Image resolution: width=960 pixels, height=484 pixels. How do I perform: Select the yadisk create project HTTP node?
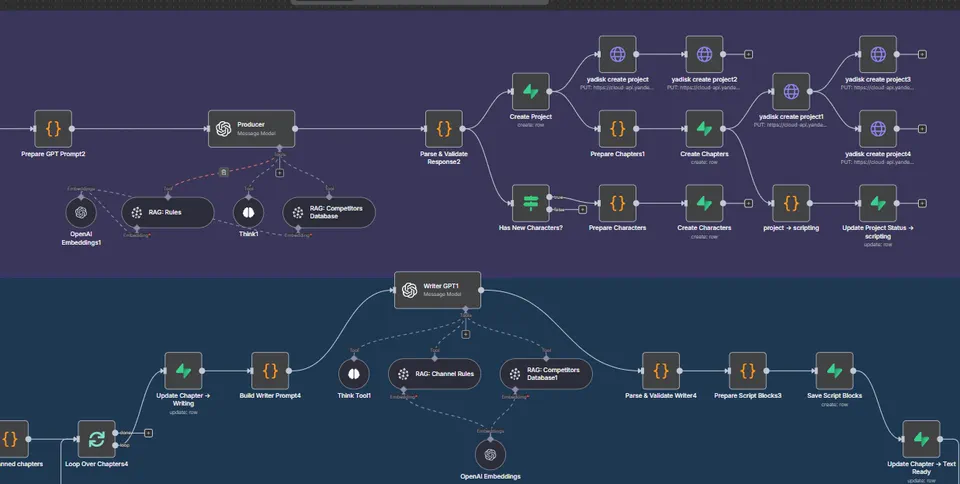click(618, 54)
